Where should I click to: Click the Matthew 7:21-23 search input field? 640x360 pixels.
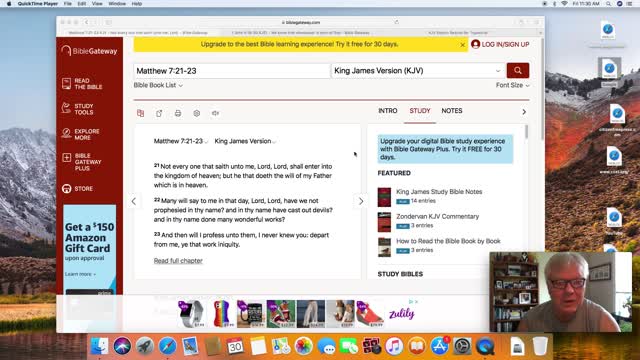[x=231, y=71]
